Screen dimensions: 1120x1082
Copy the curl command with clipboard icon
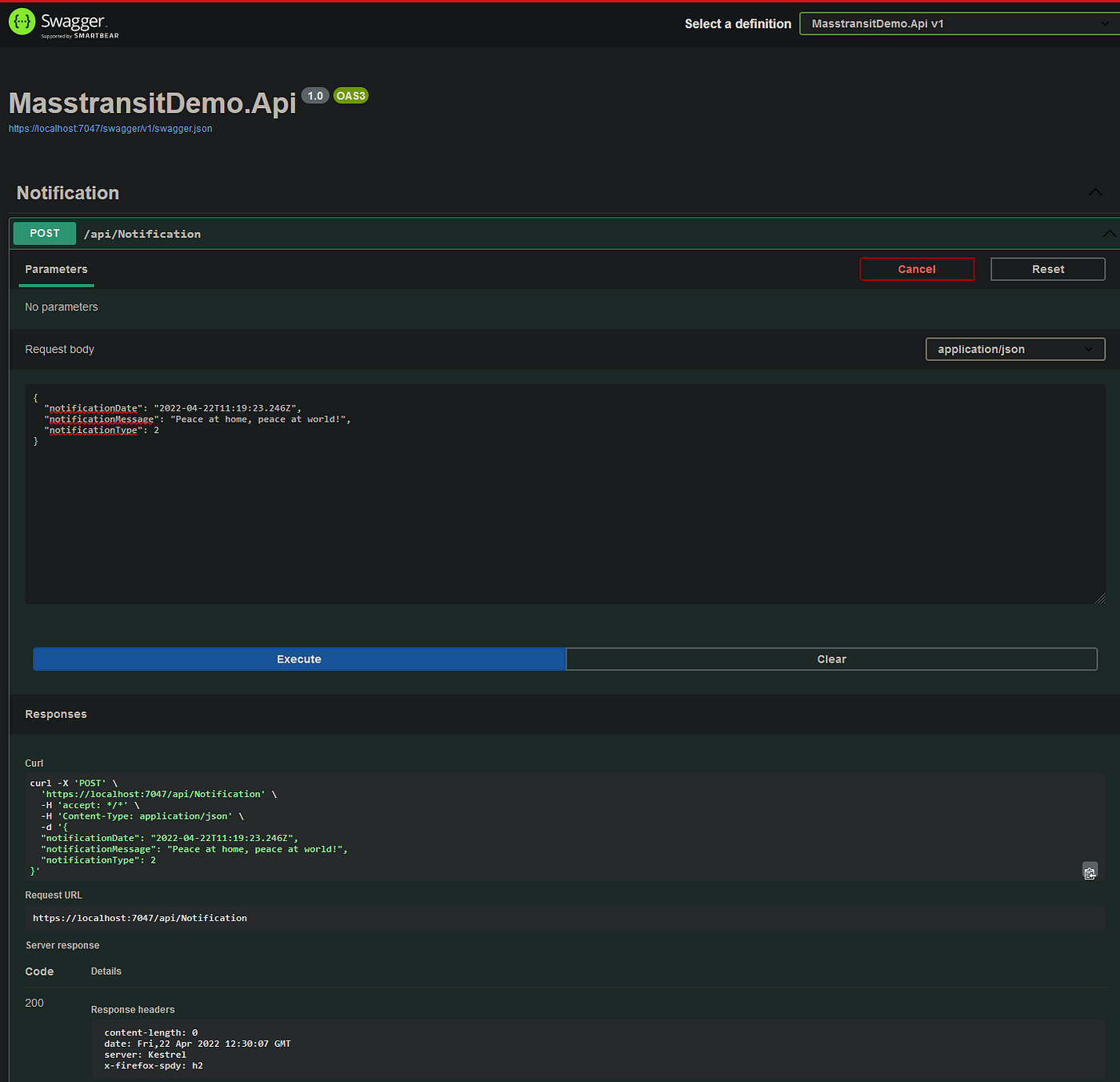(x=1090, y=872)
